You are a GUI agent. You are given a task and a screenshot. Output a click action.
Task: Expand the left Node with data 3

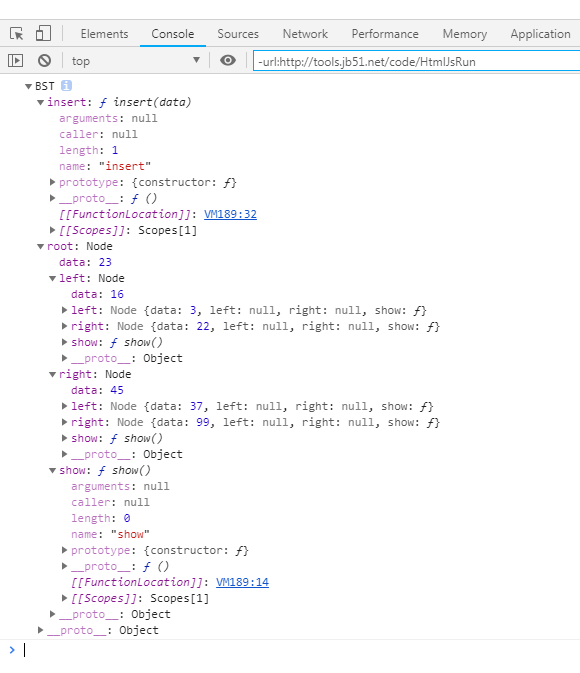tap(64, 310)
